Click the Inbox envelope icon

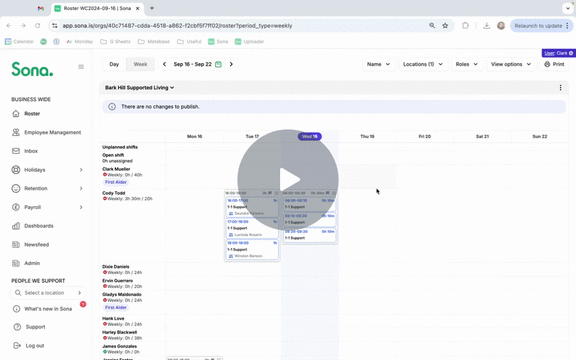(x=16, y=151)
